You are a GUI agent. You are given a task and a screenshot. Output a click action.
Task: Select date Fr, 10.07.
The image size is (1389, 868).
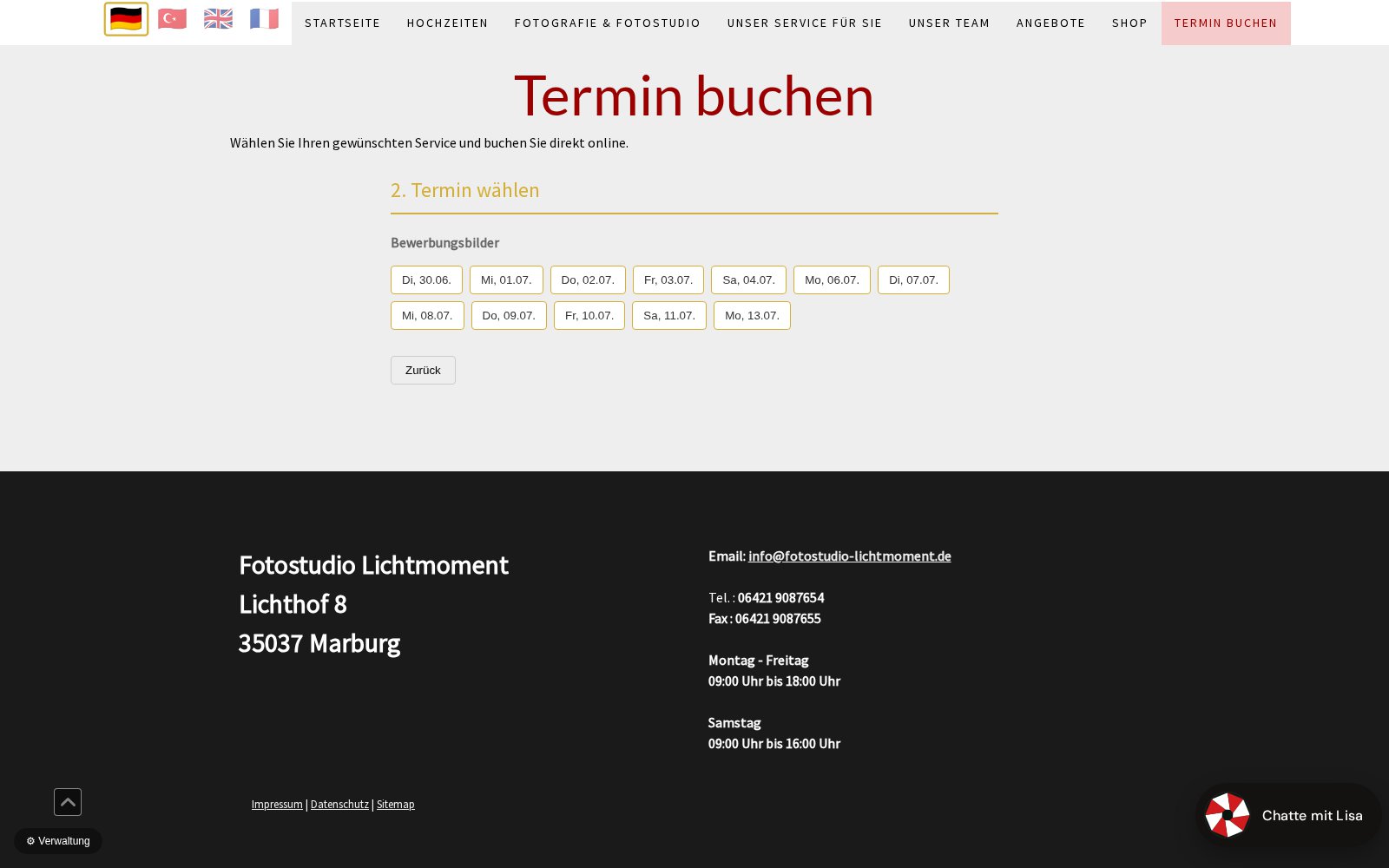point(589,315)
